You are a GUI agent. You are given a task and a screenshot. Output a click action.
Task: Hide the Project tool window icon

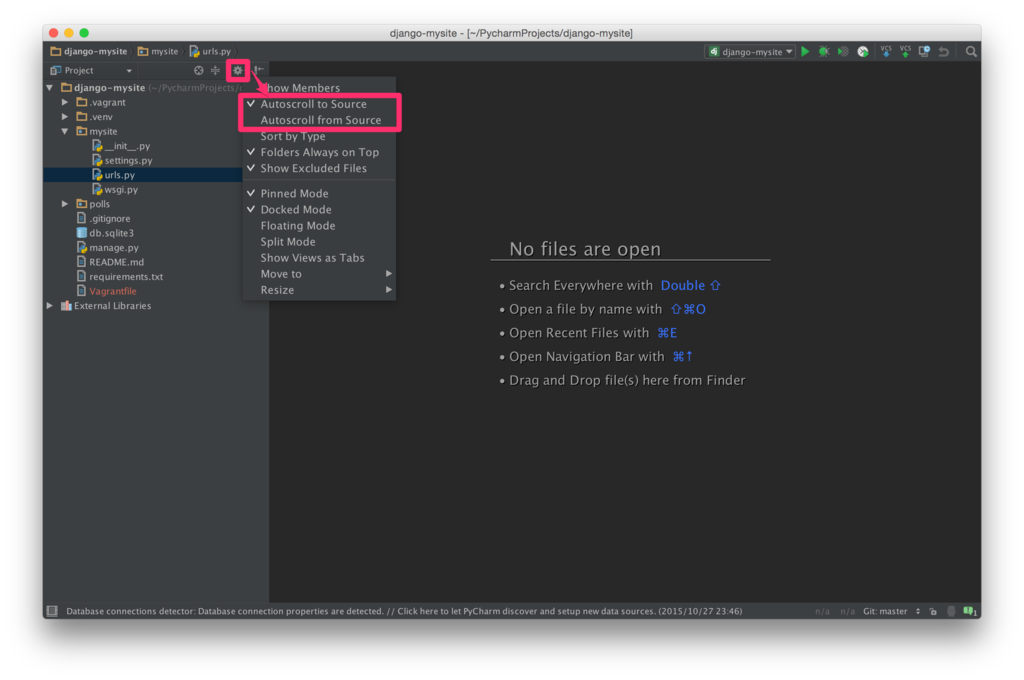pyautogui.click(x=259, y=70)
